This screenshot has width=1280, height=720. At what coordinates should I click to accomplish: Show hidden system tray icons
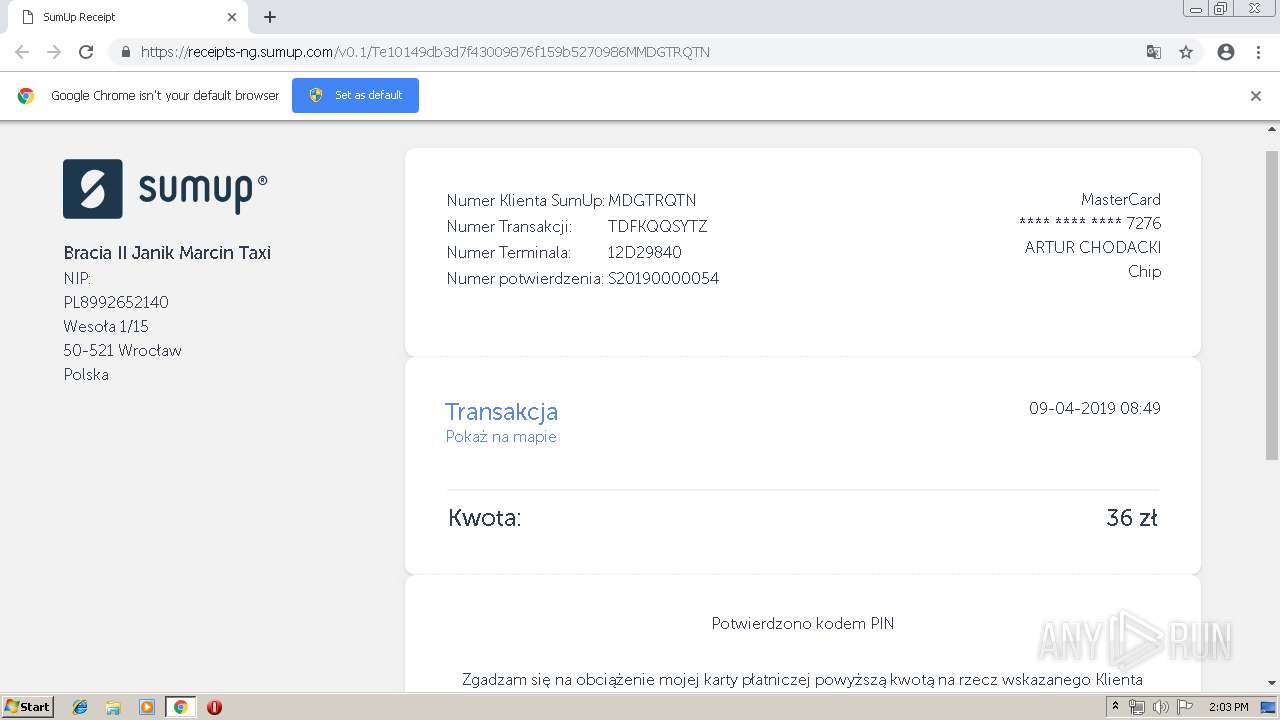point(1115,707)
